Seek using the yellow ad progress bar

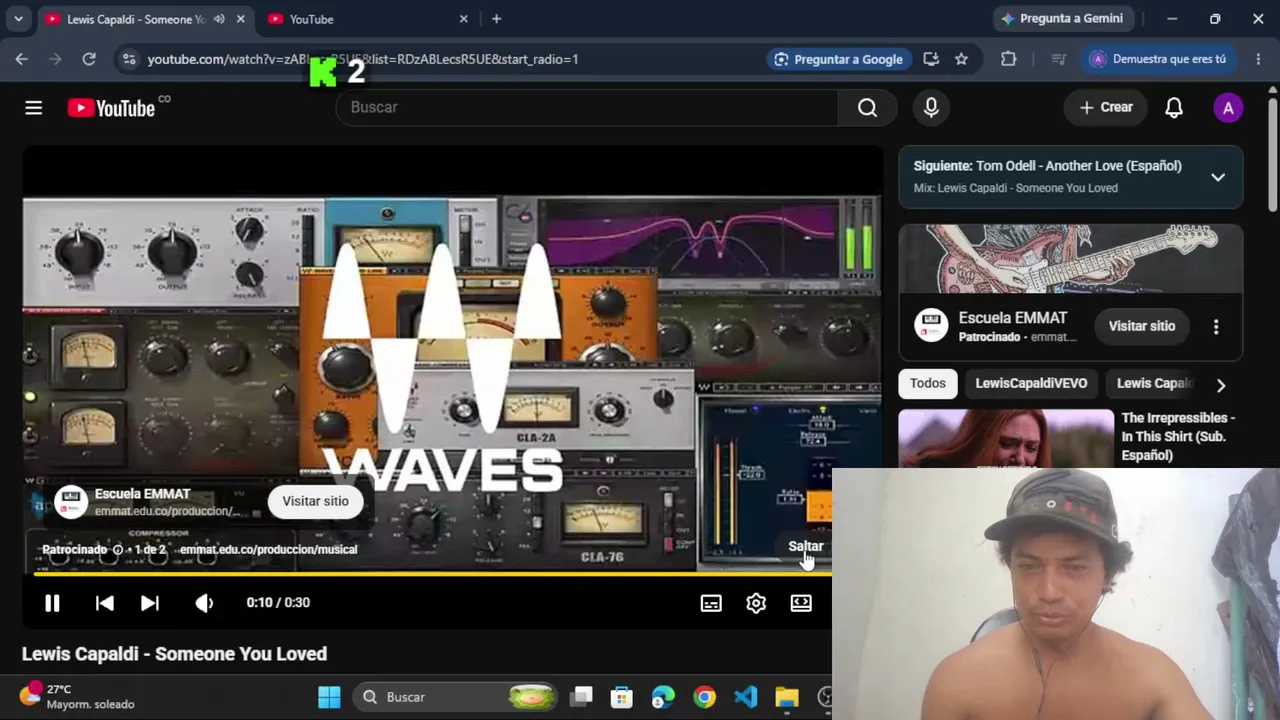pyautogui.click(x=432, y=574)
